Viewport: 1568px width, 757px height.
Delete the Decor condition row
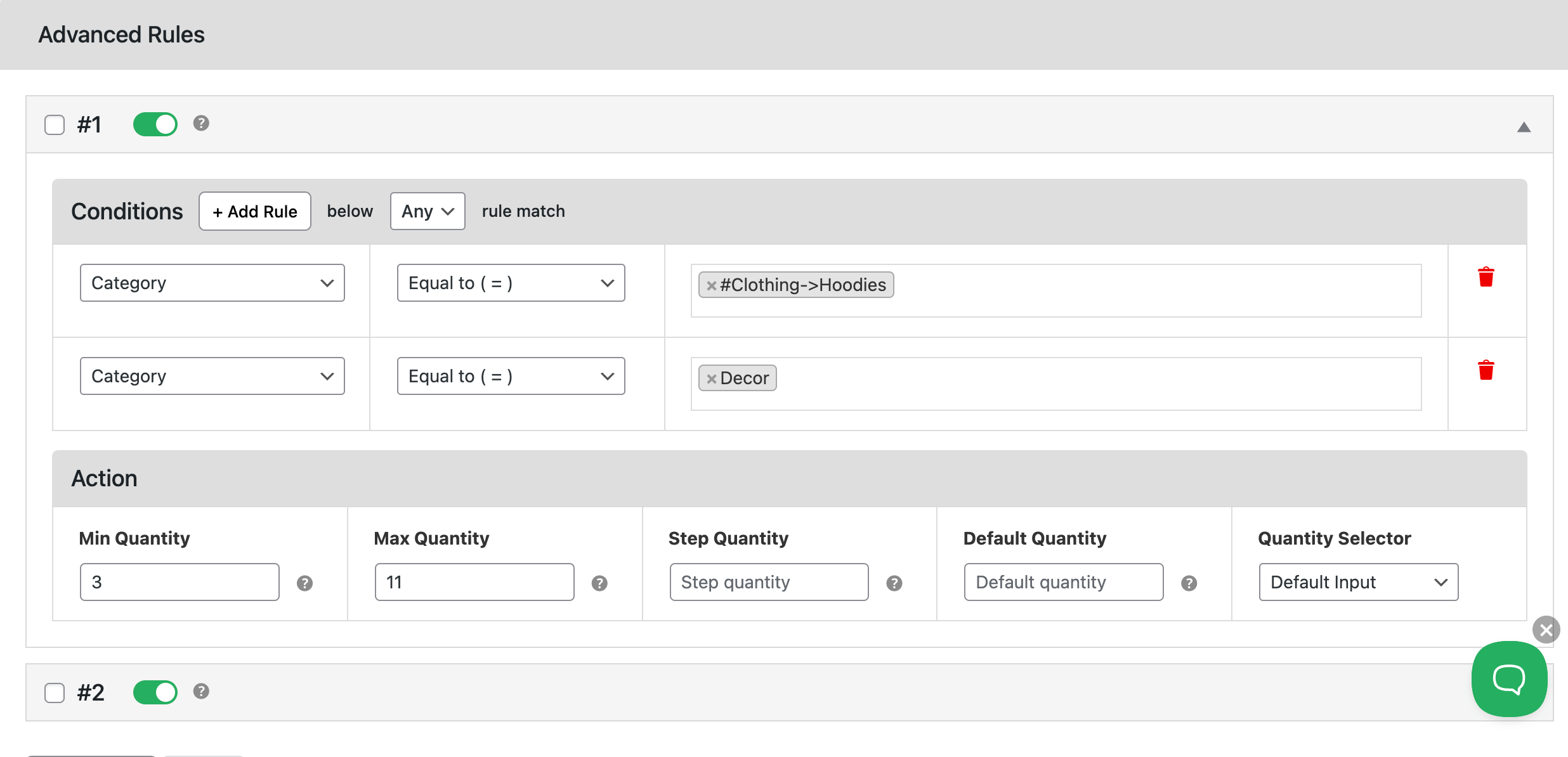(x=1486, y=370)
